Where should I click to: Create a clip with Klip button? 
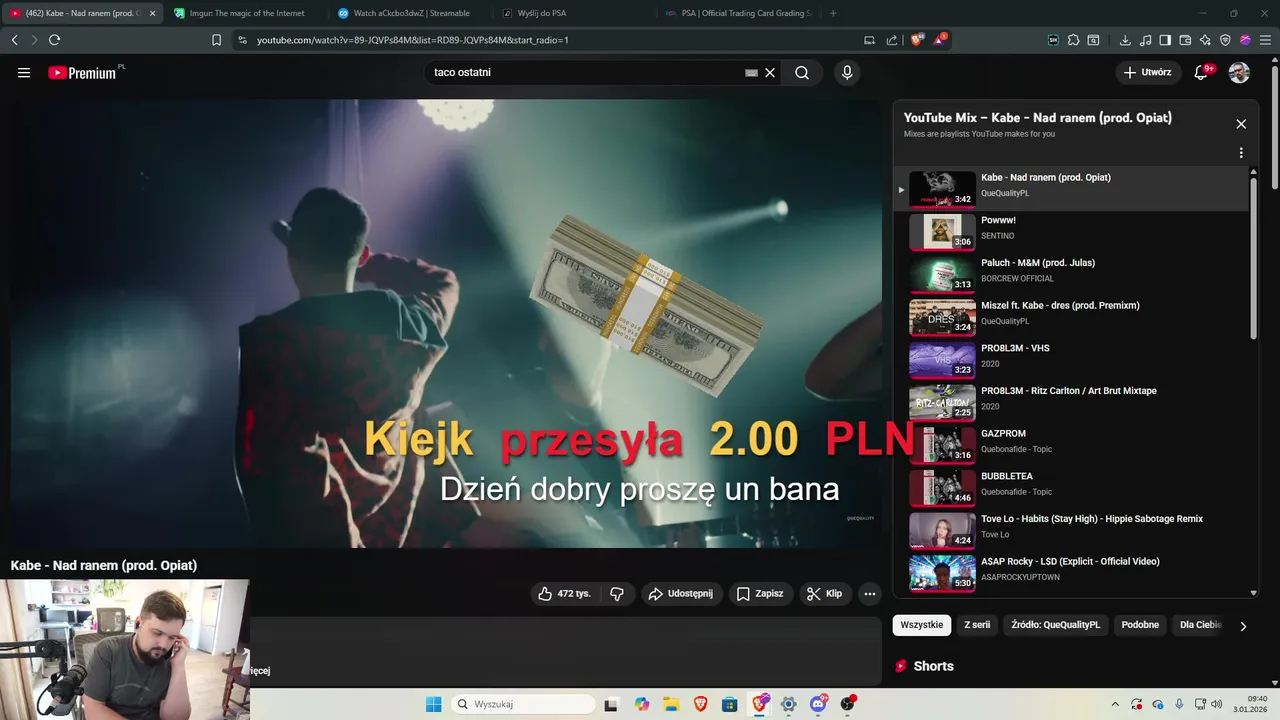coord(825,594)
